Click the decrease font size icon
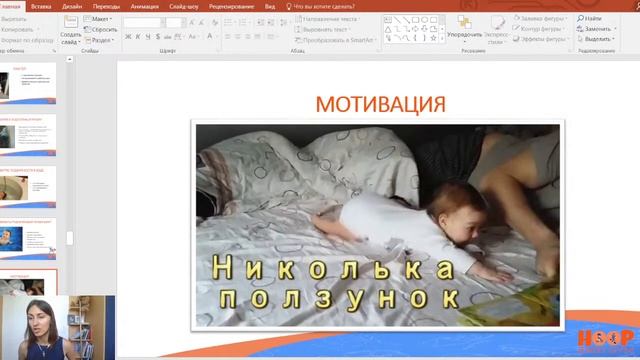The image size is (640, 360). pyautogui.click(x=202, y=23)
